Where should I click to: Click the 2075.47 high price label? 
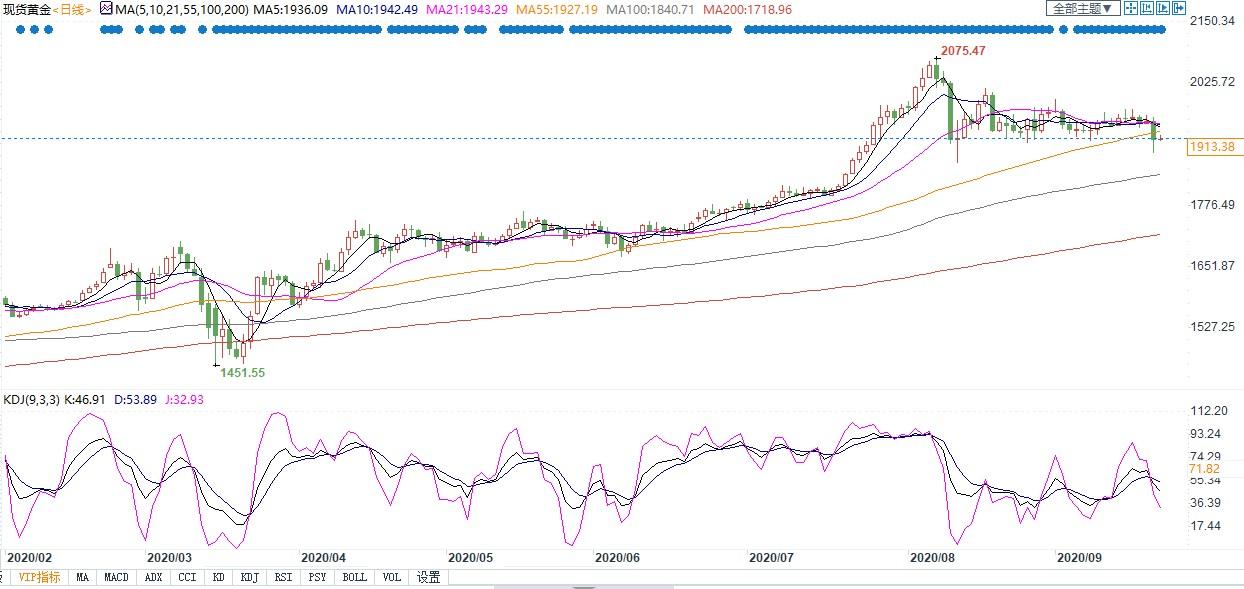coord(965,49)
